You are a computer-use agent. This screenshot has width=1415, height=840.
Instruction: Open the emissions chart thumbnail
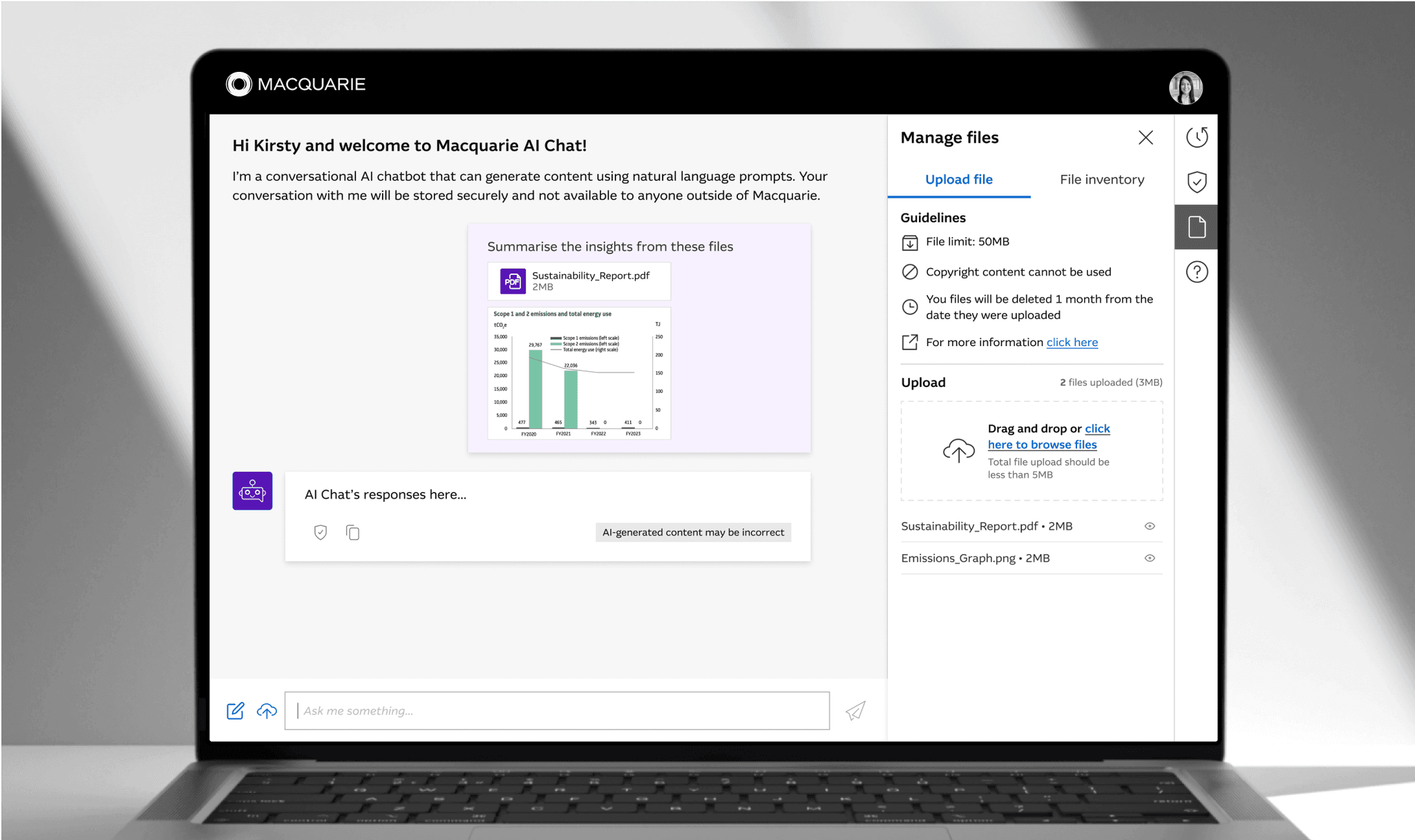pos(579,374)
